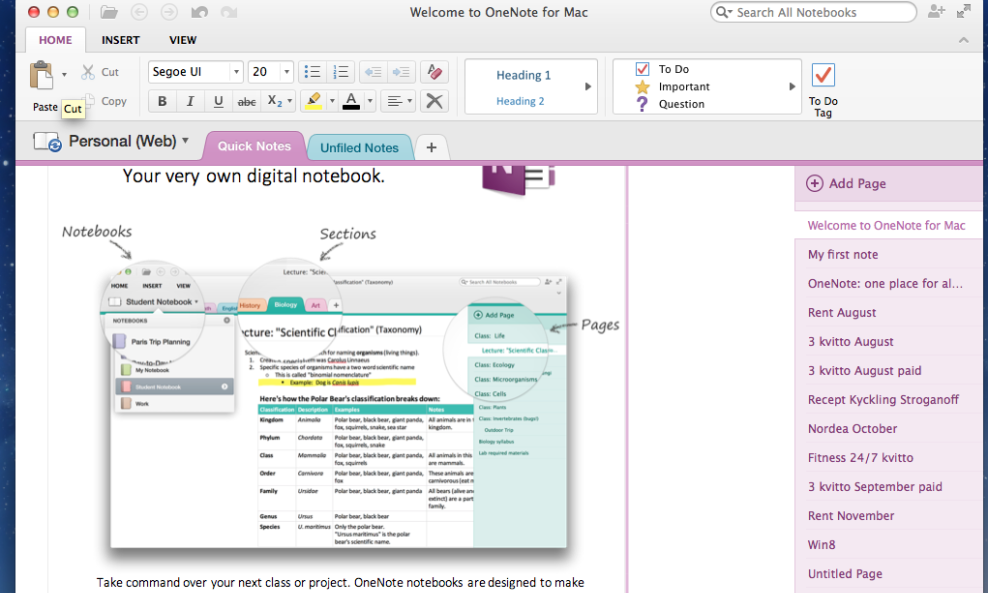Click the share notebook person icon
The width and height of the screenshot is (988, 593).
936,11
